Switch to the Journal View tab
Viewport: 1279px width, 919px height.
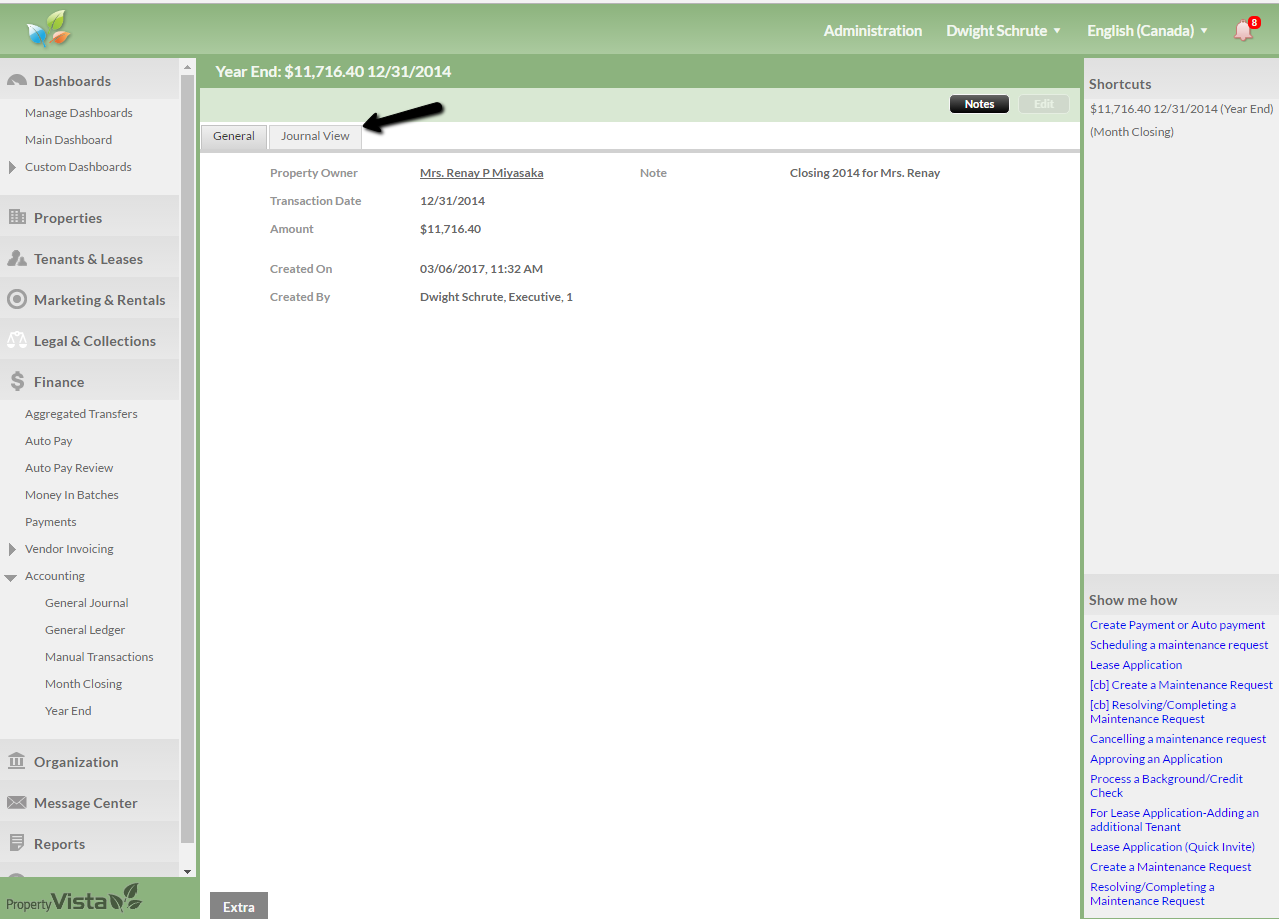coord(315,136)
